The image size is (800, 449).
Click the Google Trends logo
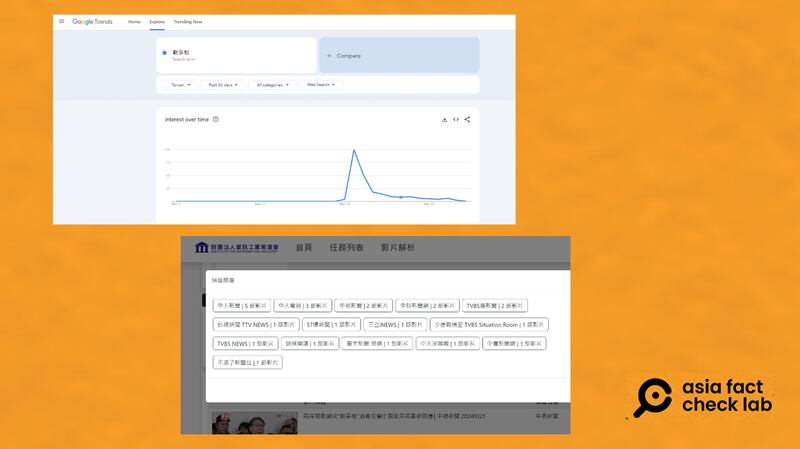coord(92,21)
